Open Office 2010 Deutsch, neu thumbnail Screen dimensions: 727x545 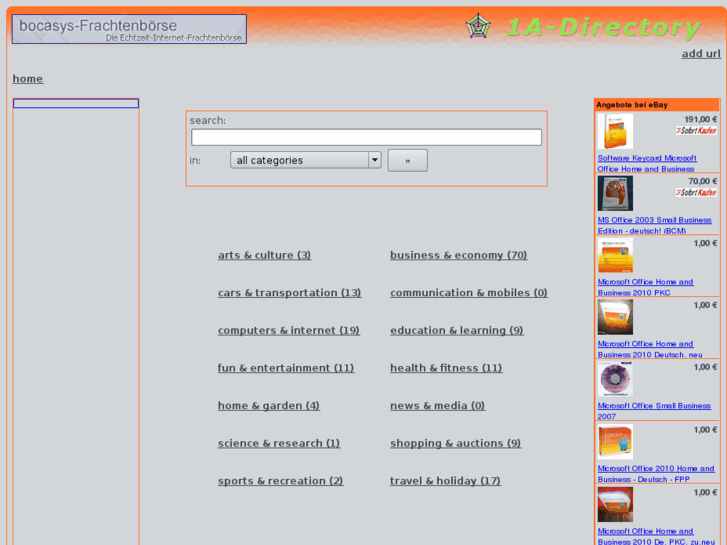point(615,317)
